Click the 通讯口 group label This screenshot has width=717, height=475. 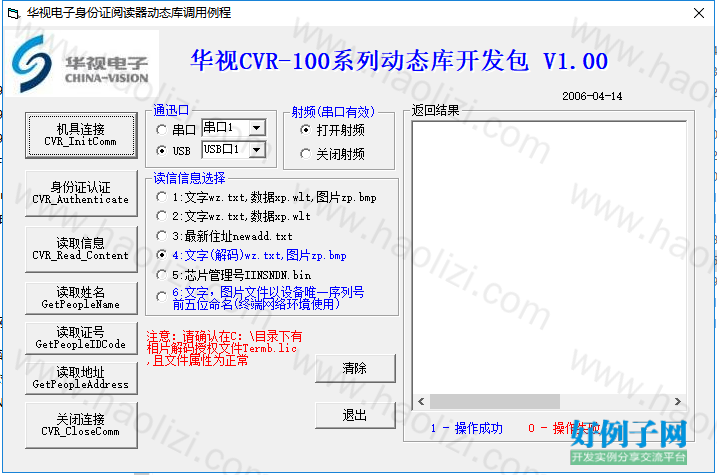pyautogui.click(x=171, y=110)
